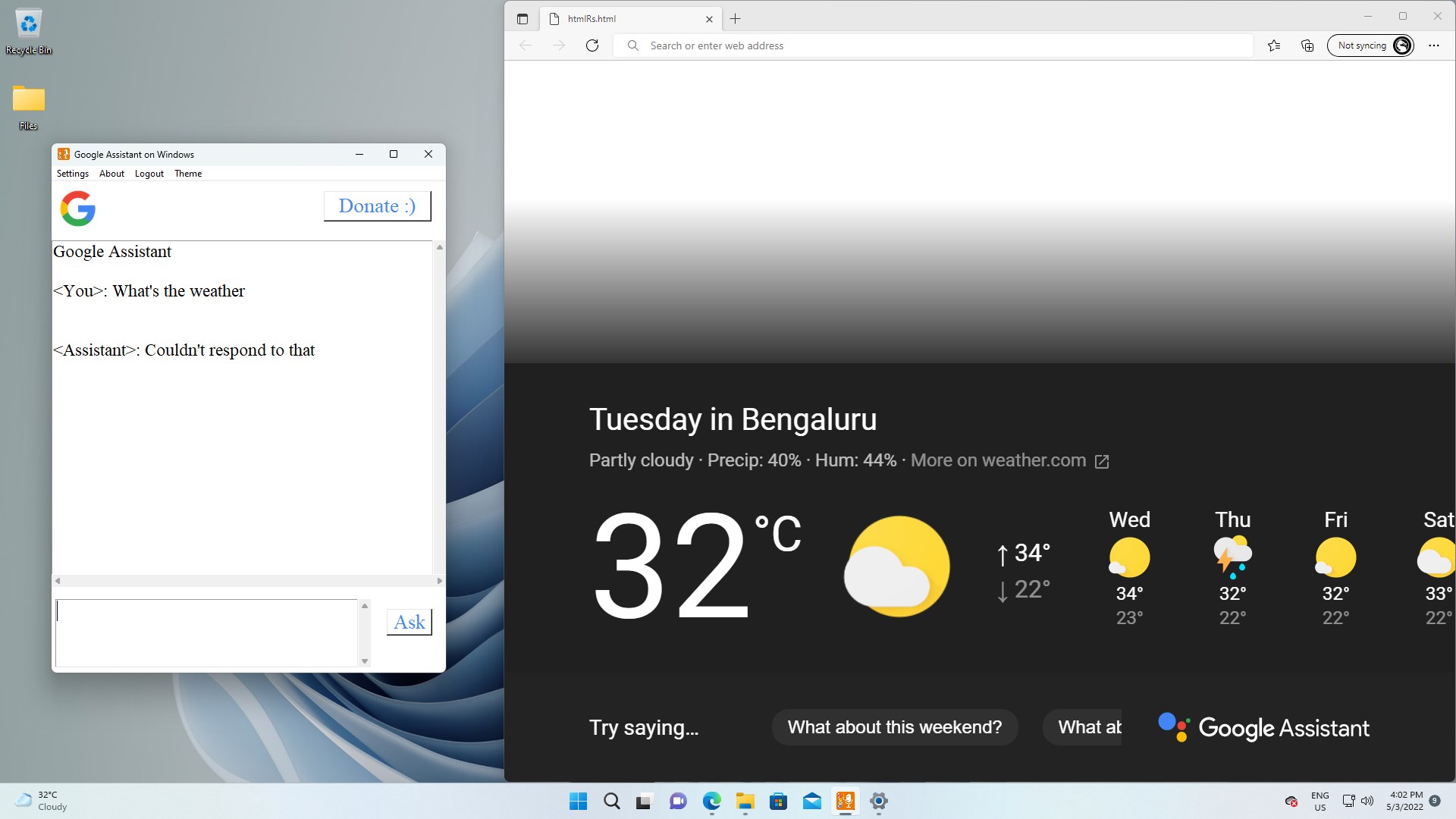Open the Theme menu
This screenshot has height=819, width=1456.
pyautogui.click(x=188, y=174)
